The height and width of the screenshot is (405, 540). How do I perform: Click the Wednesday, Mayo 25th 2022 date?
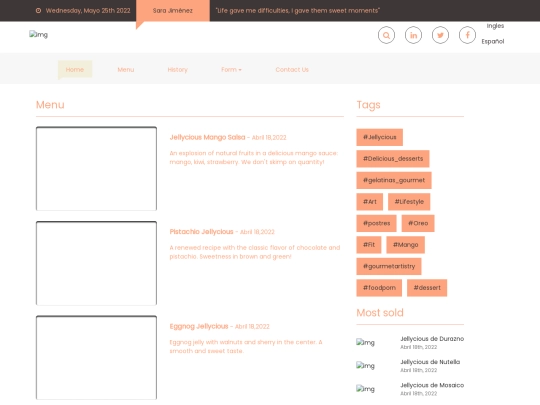click(88, 11)
